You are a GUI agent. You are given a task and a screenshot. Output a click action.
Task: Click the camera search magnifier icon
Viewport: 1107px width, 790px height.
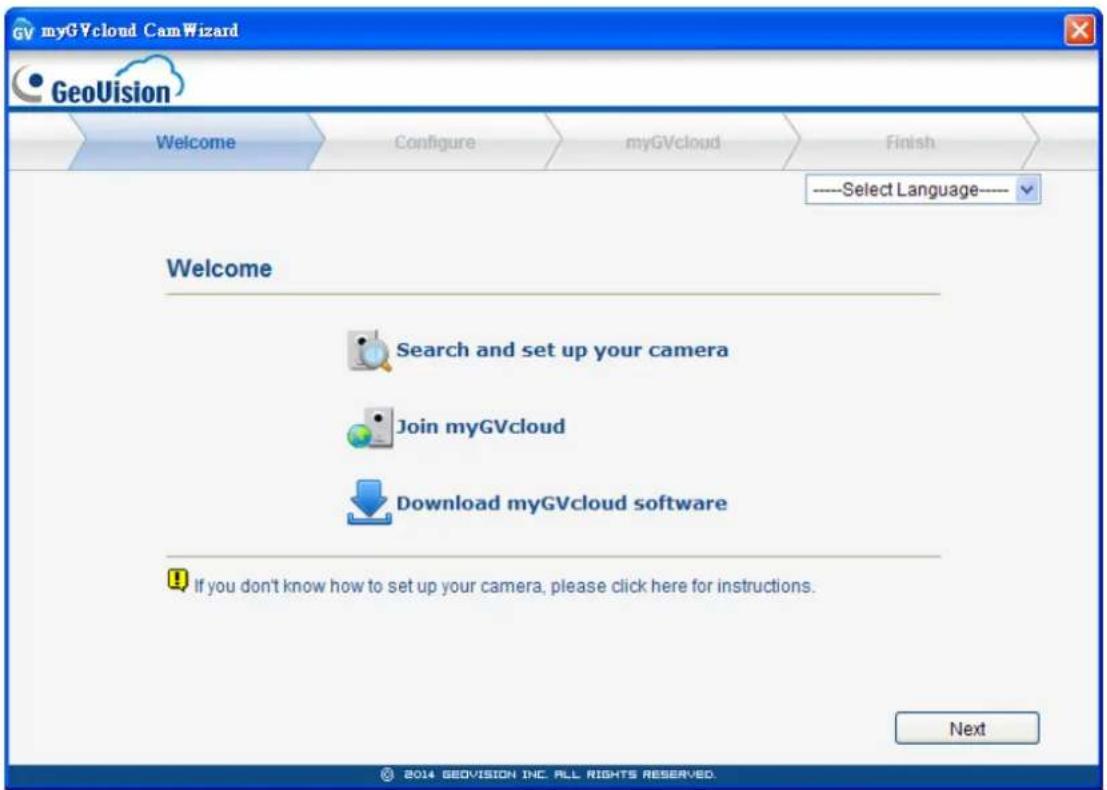point(369,350)
